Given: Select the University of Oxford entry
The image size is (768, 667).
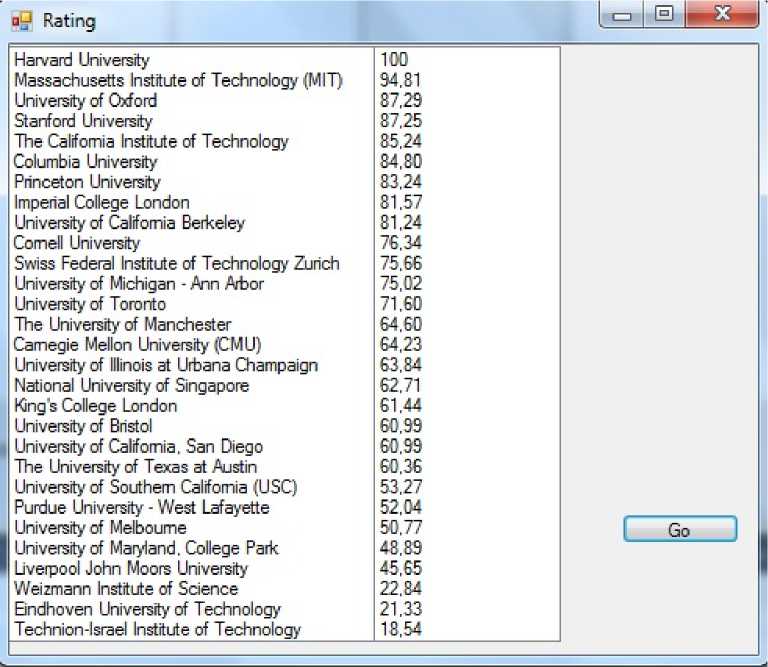Looking at the screenshot, I should 86,100.
